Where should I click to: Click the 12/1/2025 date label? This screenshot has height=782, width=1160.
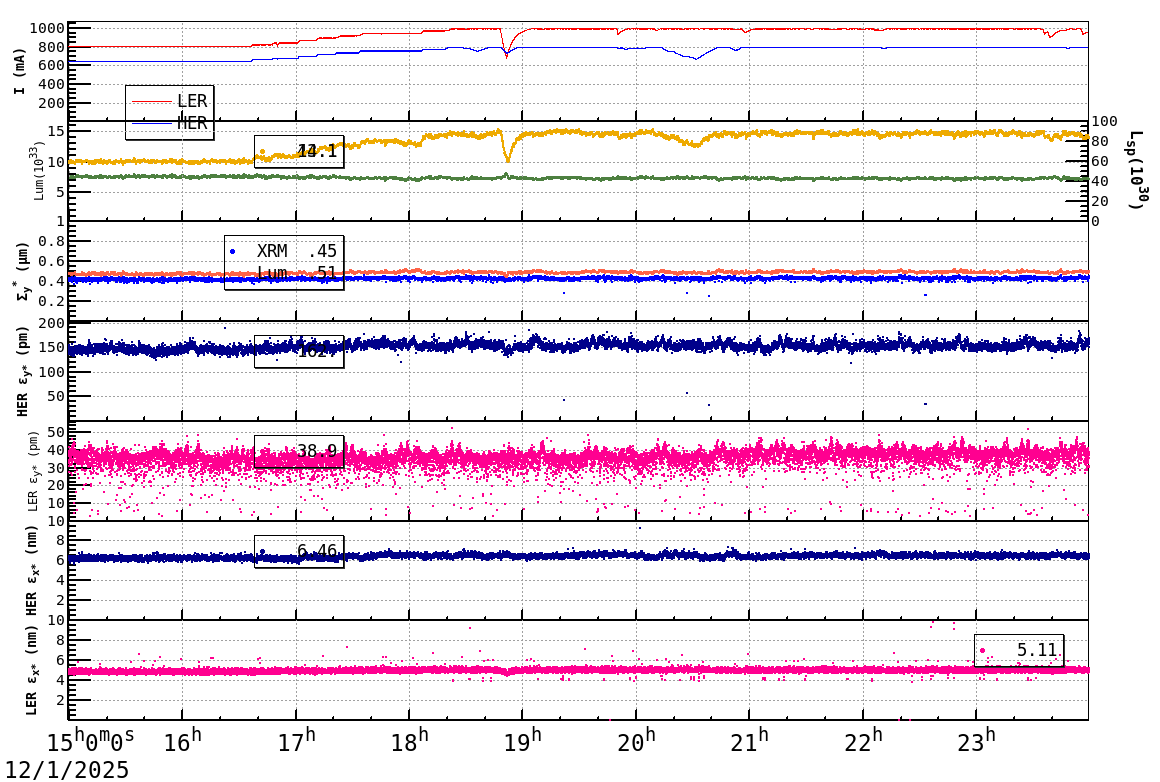(x=67, y=769)
